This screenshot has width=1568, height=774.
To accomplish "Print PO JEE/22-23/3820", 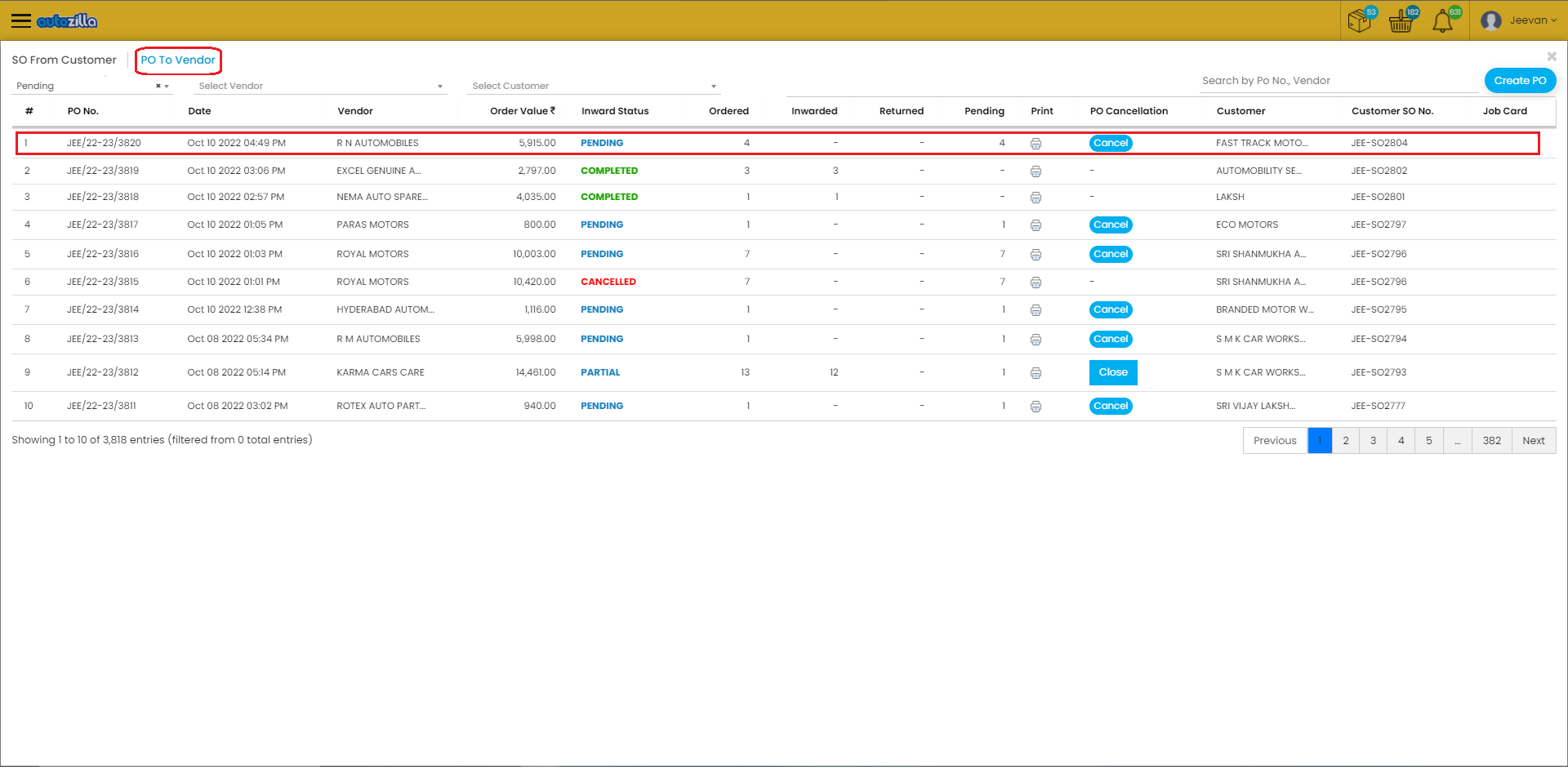I will click(1036, 144).
